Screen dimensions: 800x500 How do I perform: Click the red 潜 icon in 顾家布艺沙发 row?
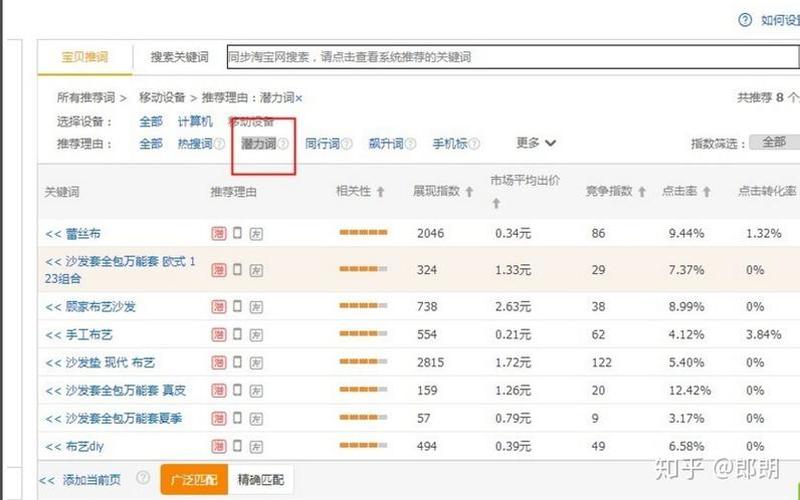[219, 306]
